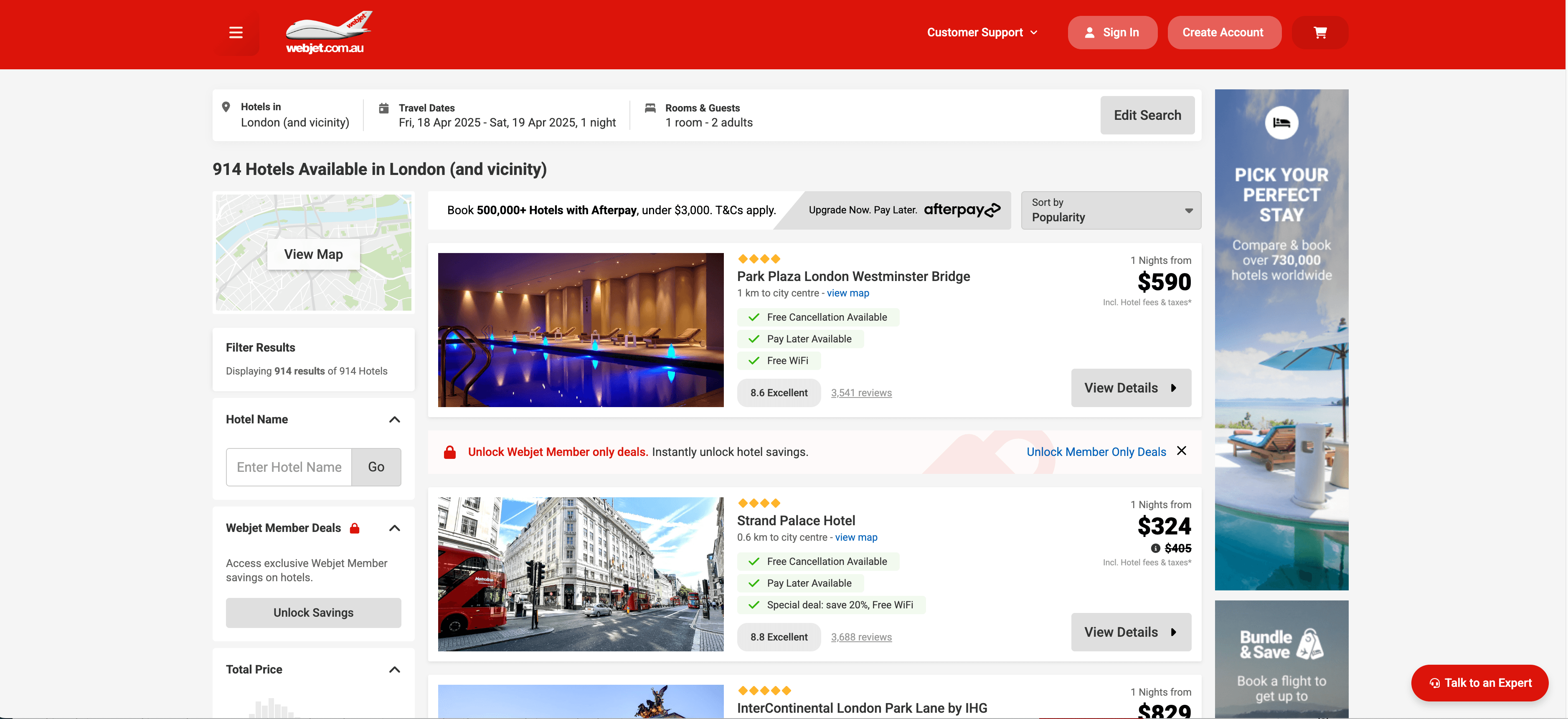This screenshot has width=1568, height=719.
Task: Open Talk to an Expert chat
Action: click(x=1480, y=683)
